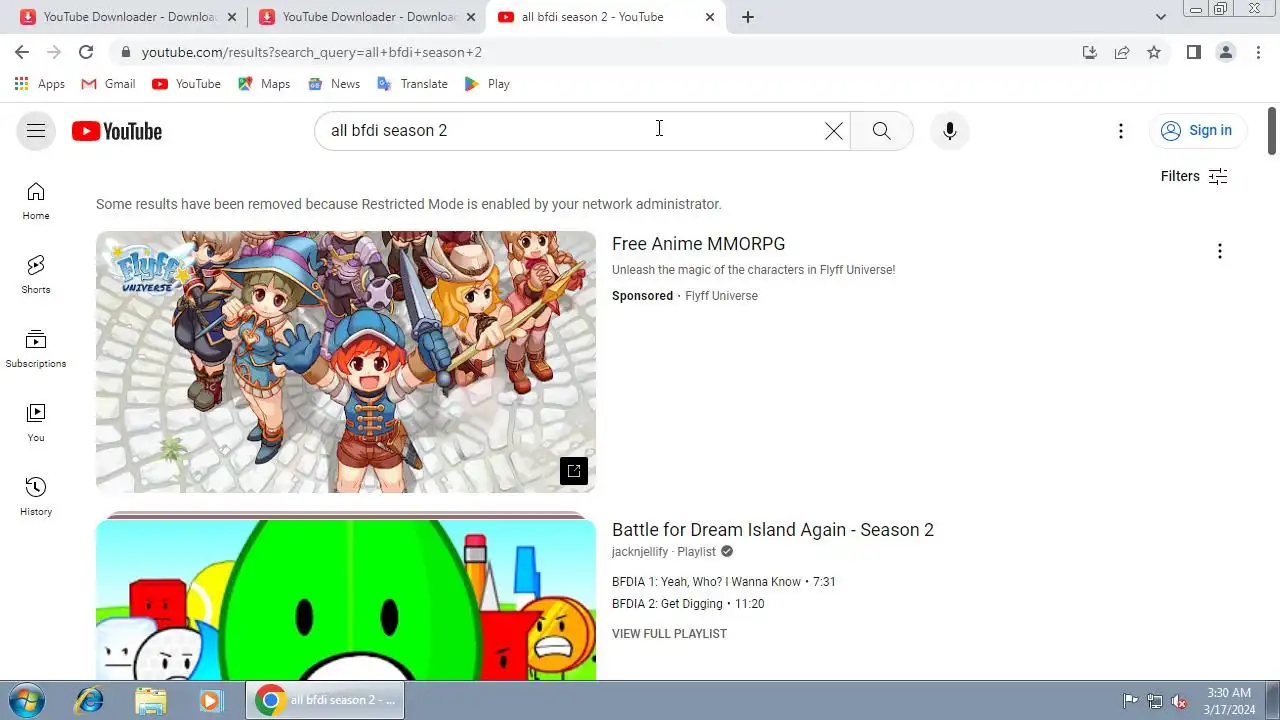Open Windows Explorer from the taskbar
Viewport: 1280px width, 720px height.
click(x=150, y=700)
